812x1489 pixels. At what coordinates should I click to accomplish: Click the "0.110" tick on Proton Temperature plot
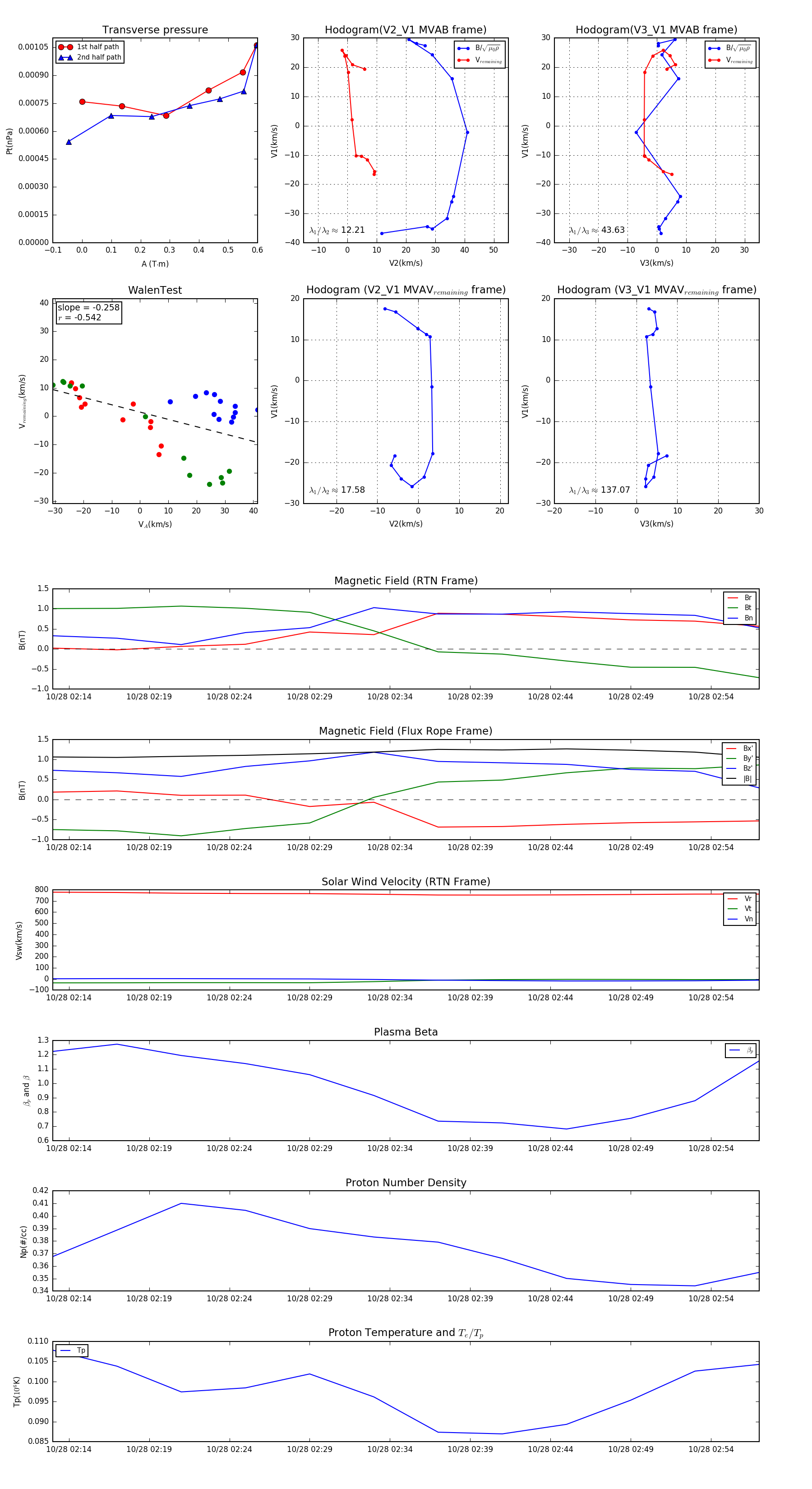click(38, 1341)
